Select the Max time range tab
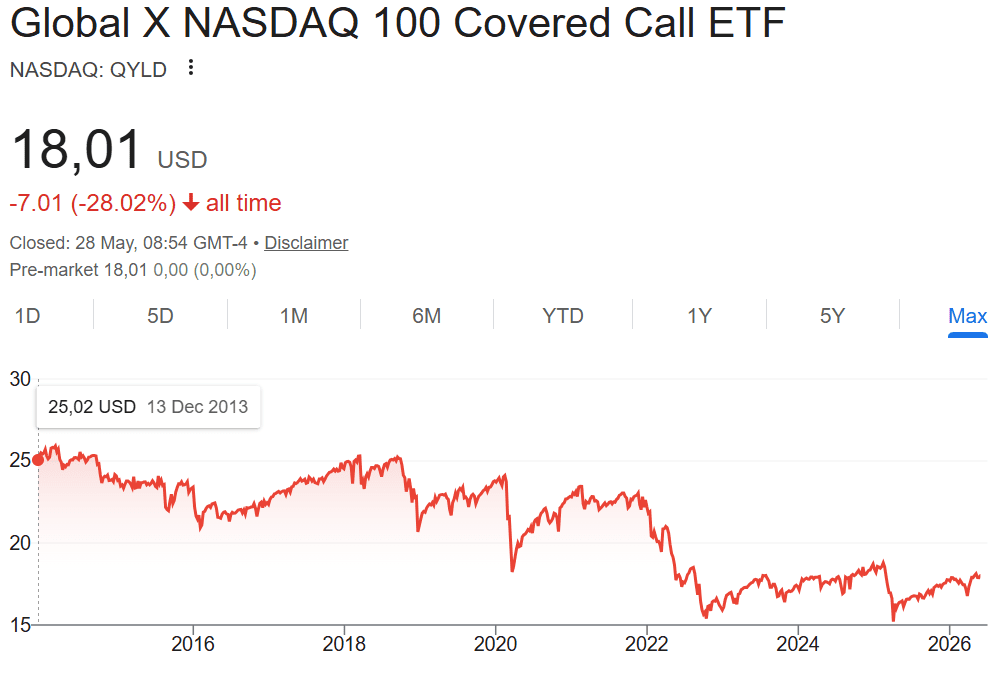Viewport: 1003px width, 681px height. pyautogui.click(x=967, y=316)
